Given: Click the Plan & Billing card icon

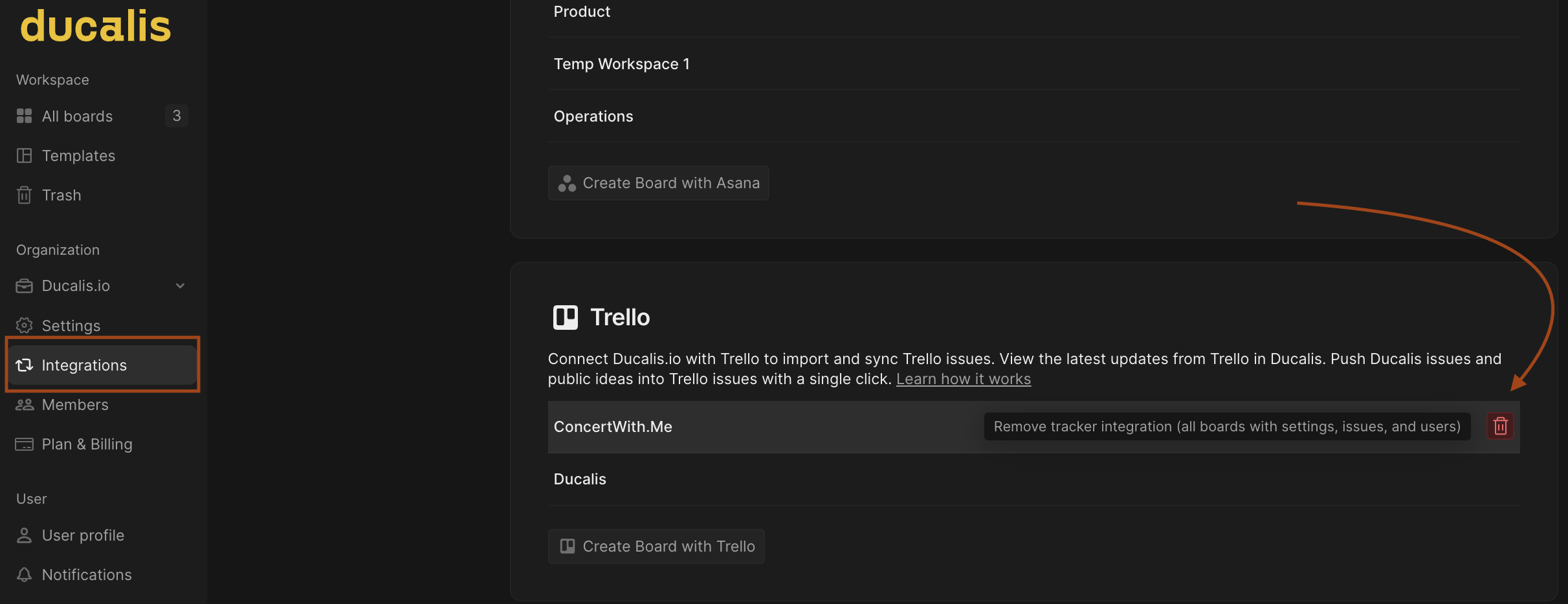Looking at the screenshot, I should (x=24, y=444).
